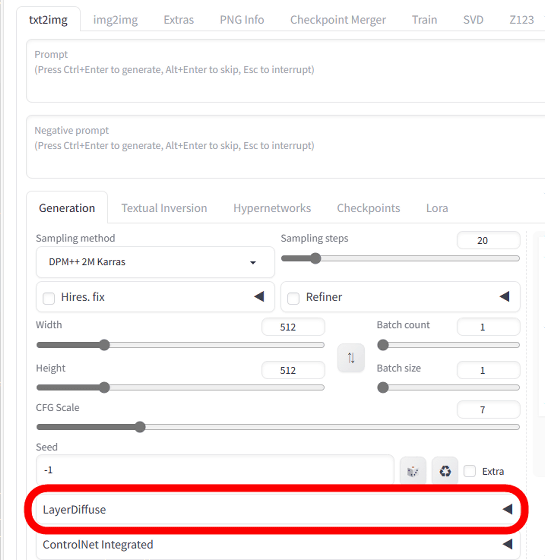Open the Train tab
Screen dimensions: 545x560
click(x=424, y=20)
